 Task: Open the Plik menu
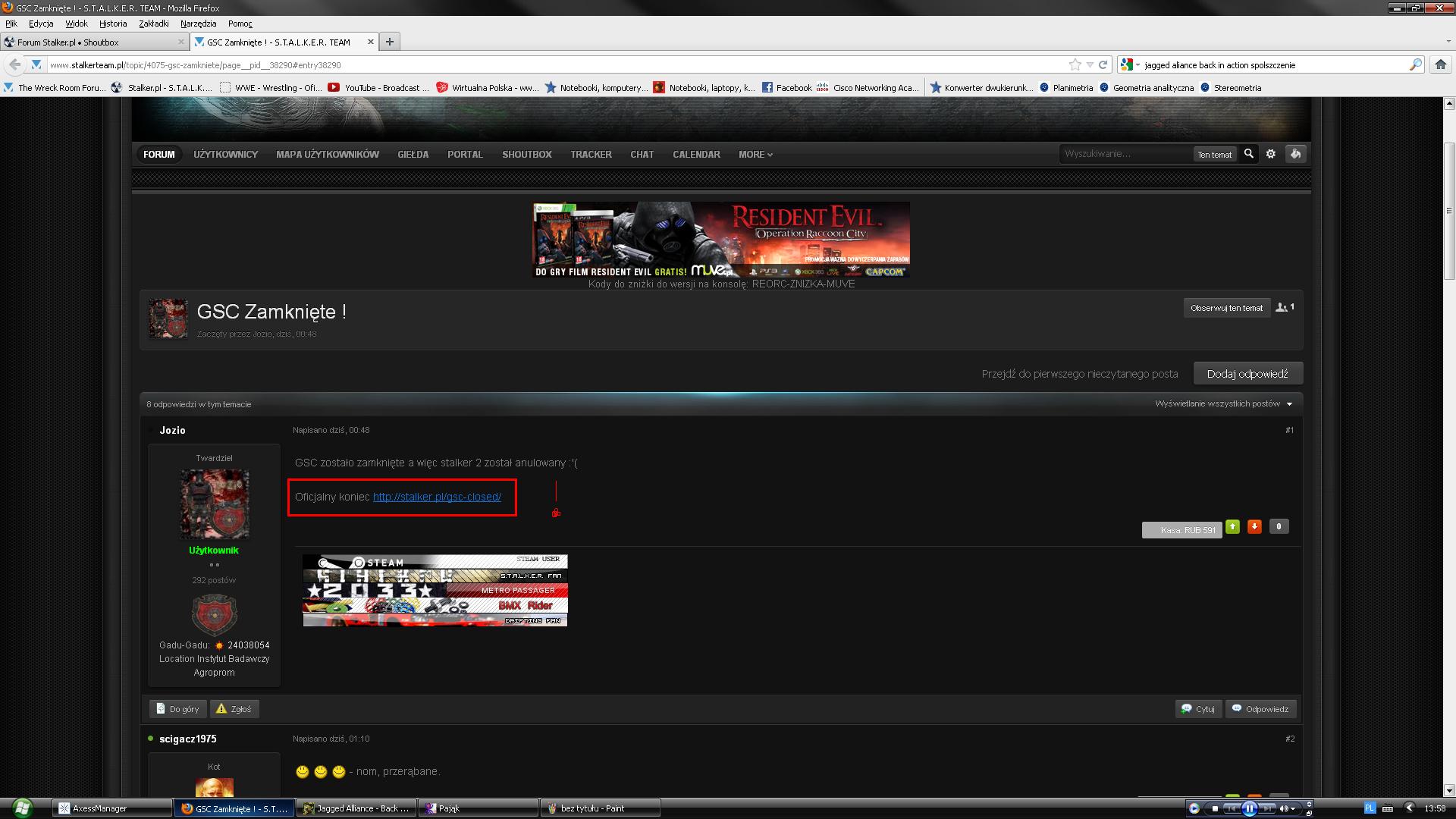pos(11,24)
